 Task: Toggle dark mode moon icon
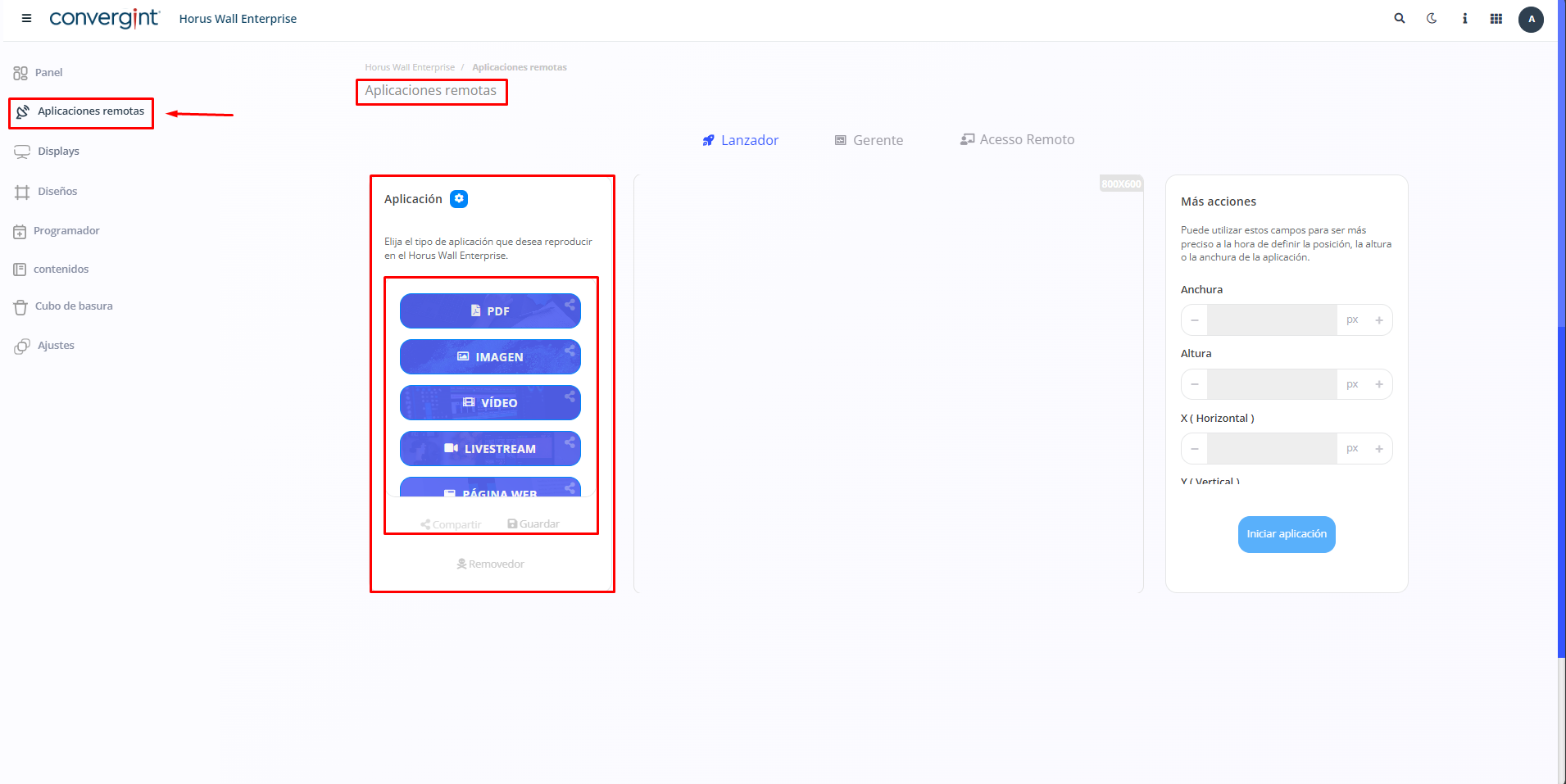tap(1432, 18)
